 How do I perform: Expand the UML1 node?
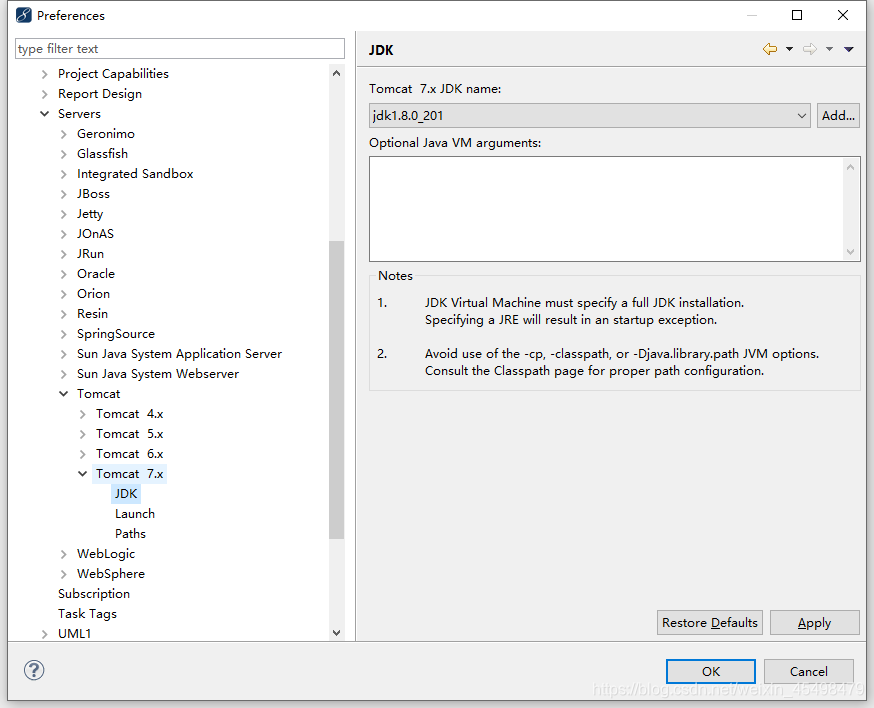click(x=45, y=634)
